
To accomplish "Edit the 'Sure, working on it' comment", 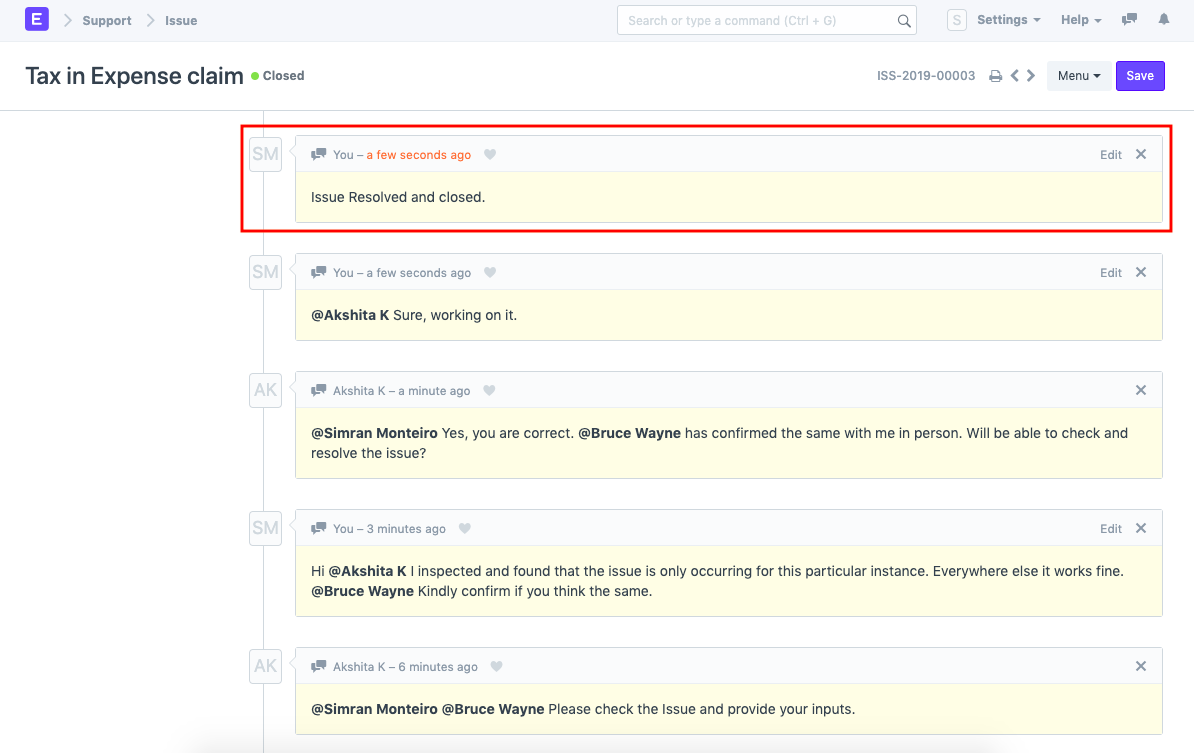I will 1111,273.
